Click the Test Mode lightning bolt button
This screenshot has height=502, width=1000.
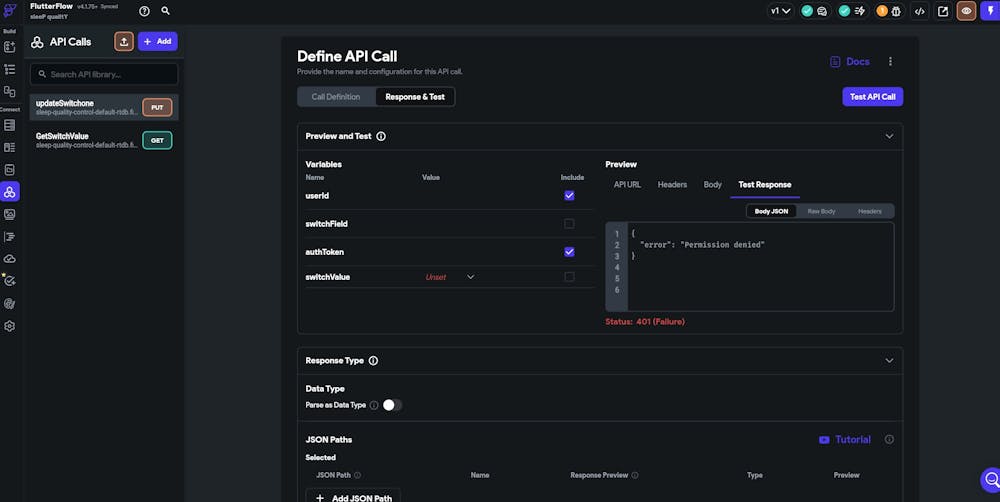tap(990, 11)
